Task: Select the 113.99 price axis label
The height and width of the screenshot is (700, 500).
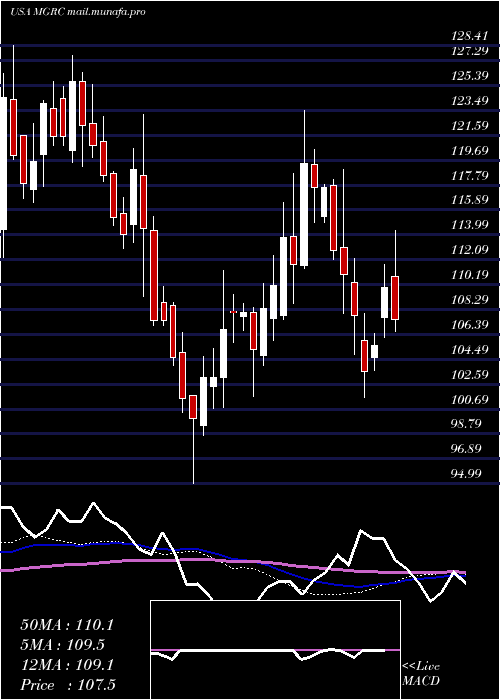Action: pos(468,225)
